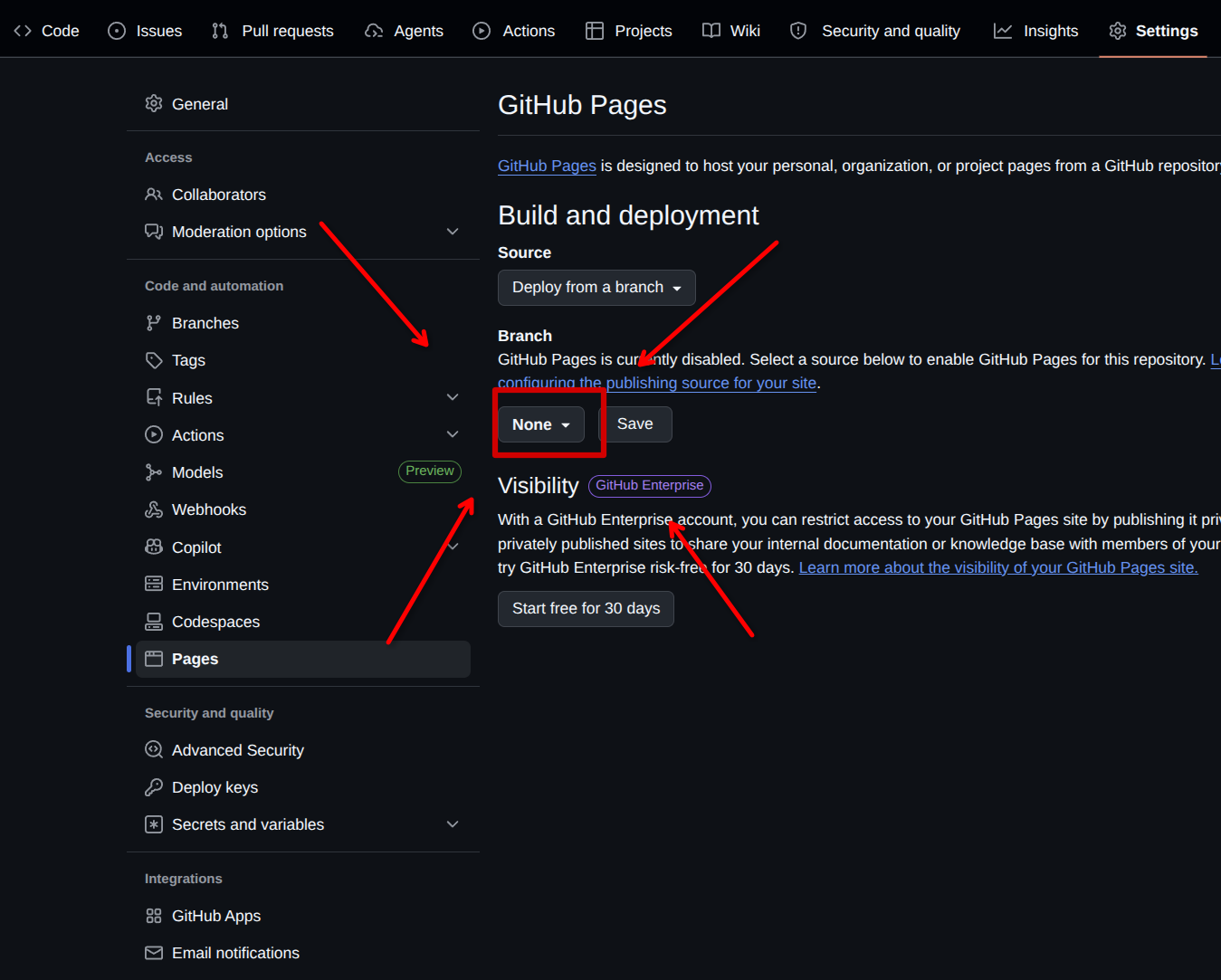Open Deploy keys settings label
The image size is (1221, 980).
tap(215, 787)
